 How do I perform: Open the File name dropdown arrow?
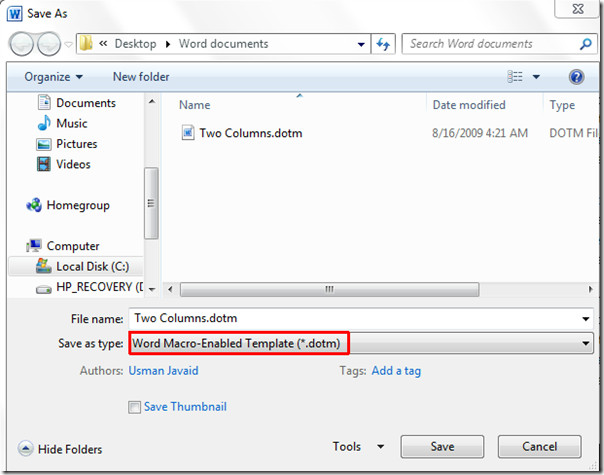coord(586,319)
